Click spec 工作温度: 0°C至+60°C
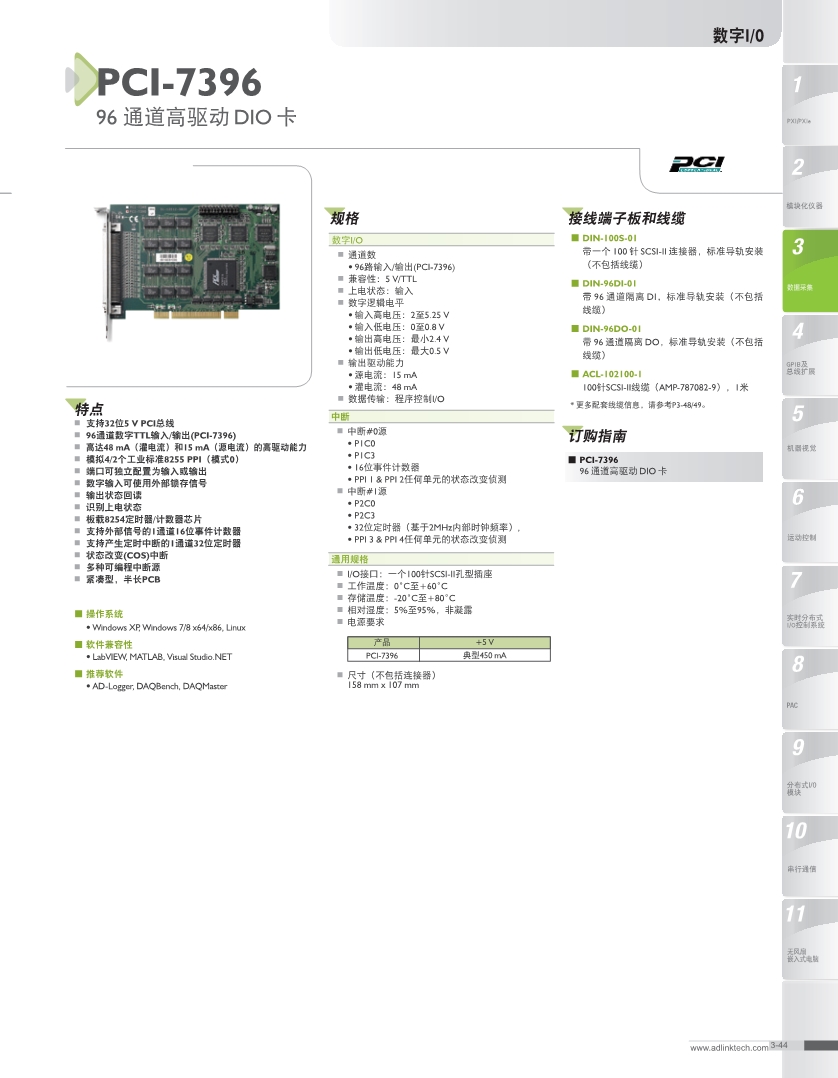838x1078 pixels. coord(397,586)
